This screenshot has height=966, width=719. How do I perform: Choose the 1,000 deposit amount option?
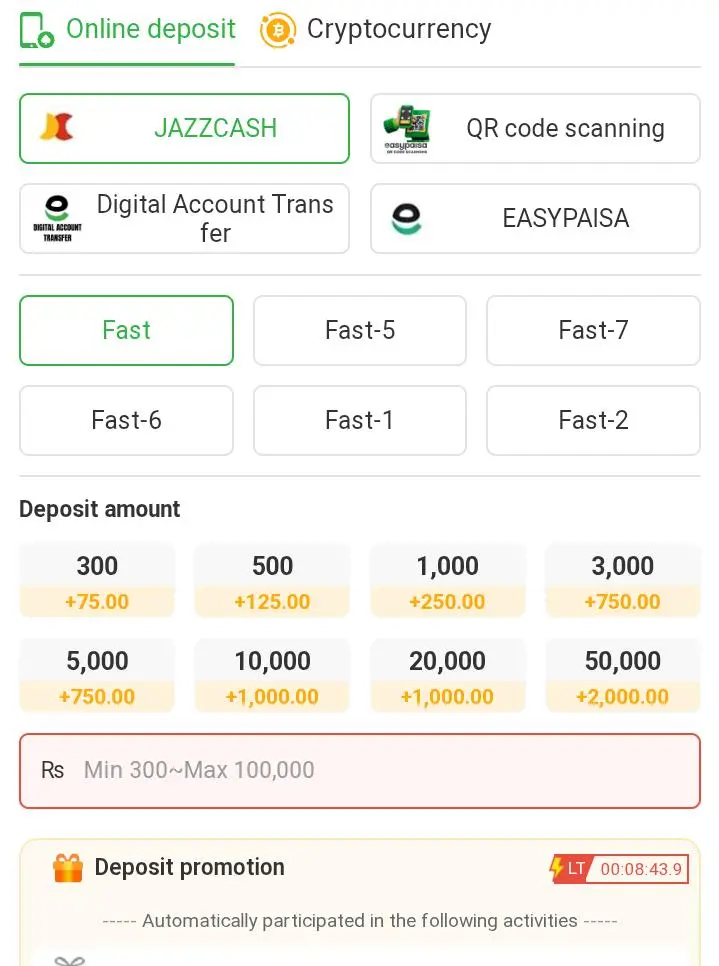(447, 581)
